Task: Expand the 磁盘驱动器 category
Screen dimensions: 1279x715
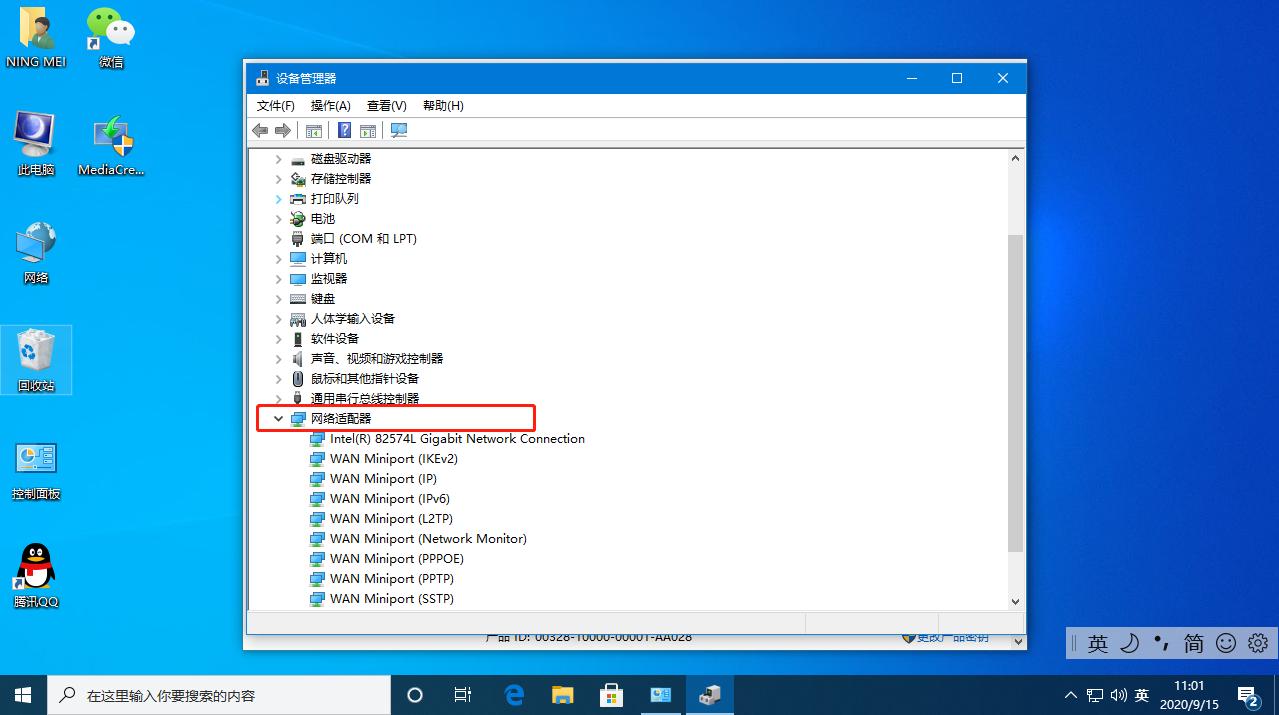Action: point(279,158)
